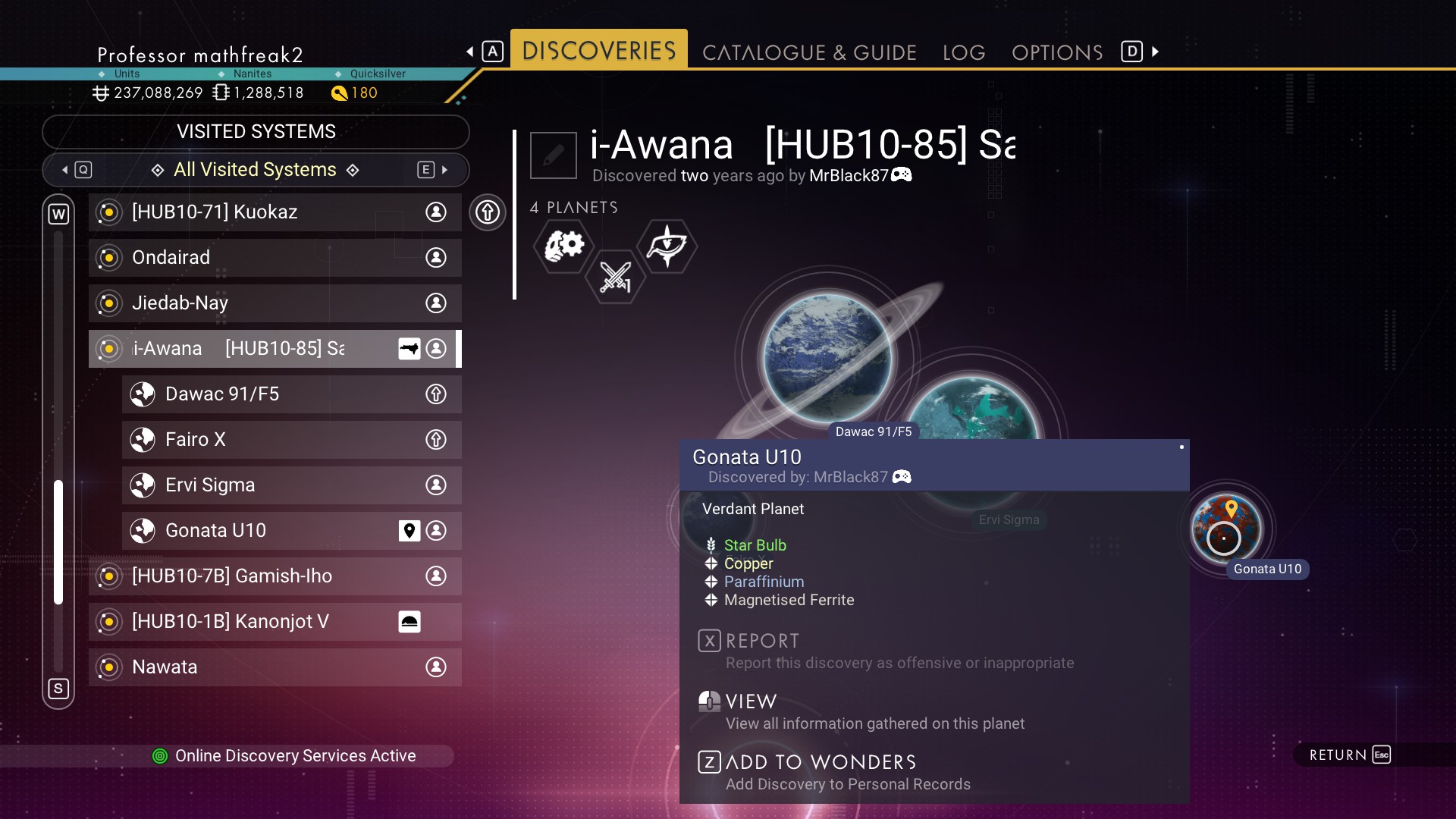The height and width of the screenshot is (819, 1456).
Task: Click the economy gear hexagon icon
Action: pos(563,246)
